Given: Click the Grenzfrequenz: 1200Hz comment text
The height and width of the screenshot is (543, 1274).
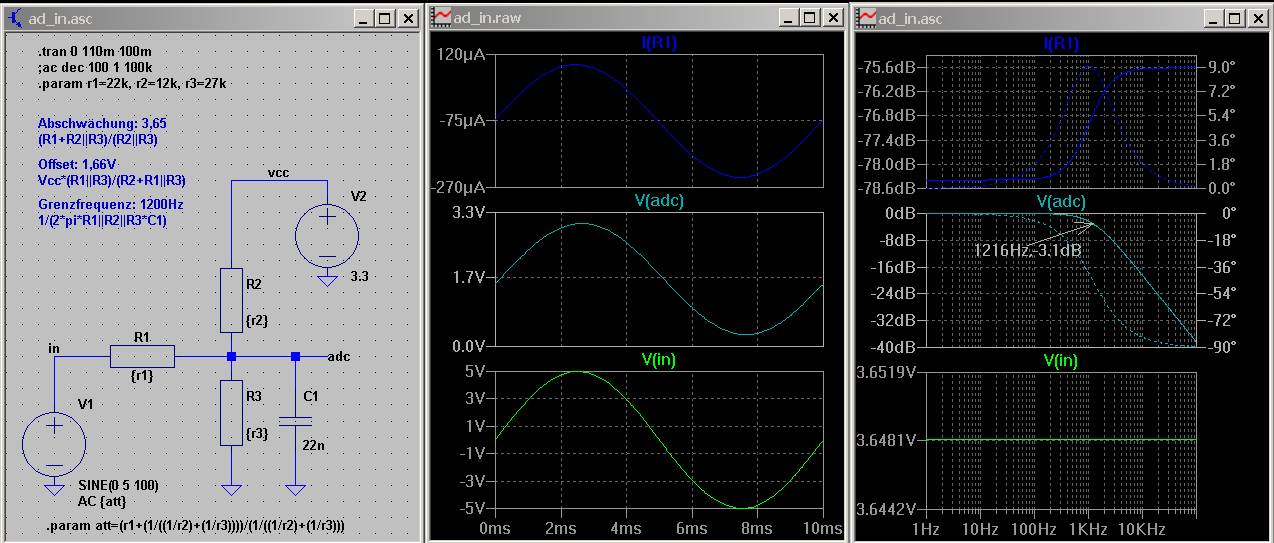Looking at the screenshot, I should 110,203.
